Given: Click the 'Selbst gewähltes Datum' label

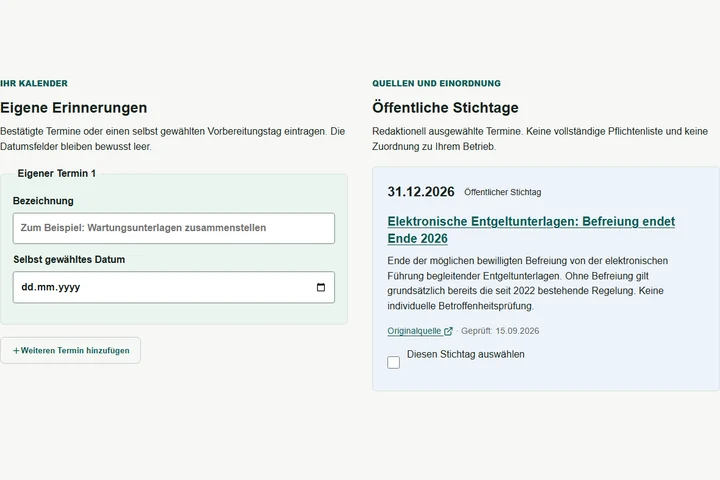Looking at the screenshot, I should click(x=69, y=260).
